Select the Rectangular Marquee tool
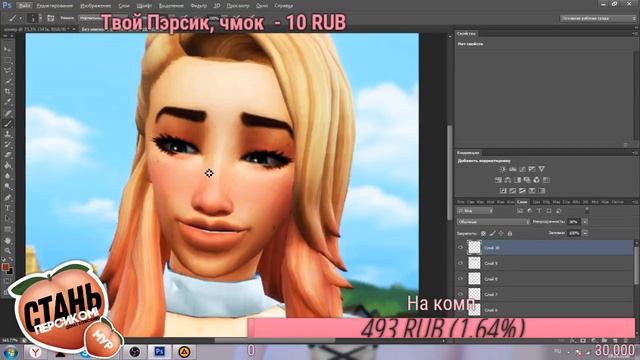Viewport: 640px width, 360px height. [8, 60]
